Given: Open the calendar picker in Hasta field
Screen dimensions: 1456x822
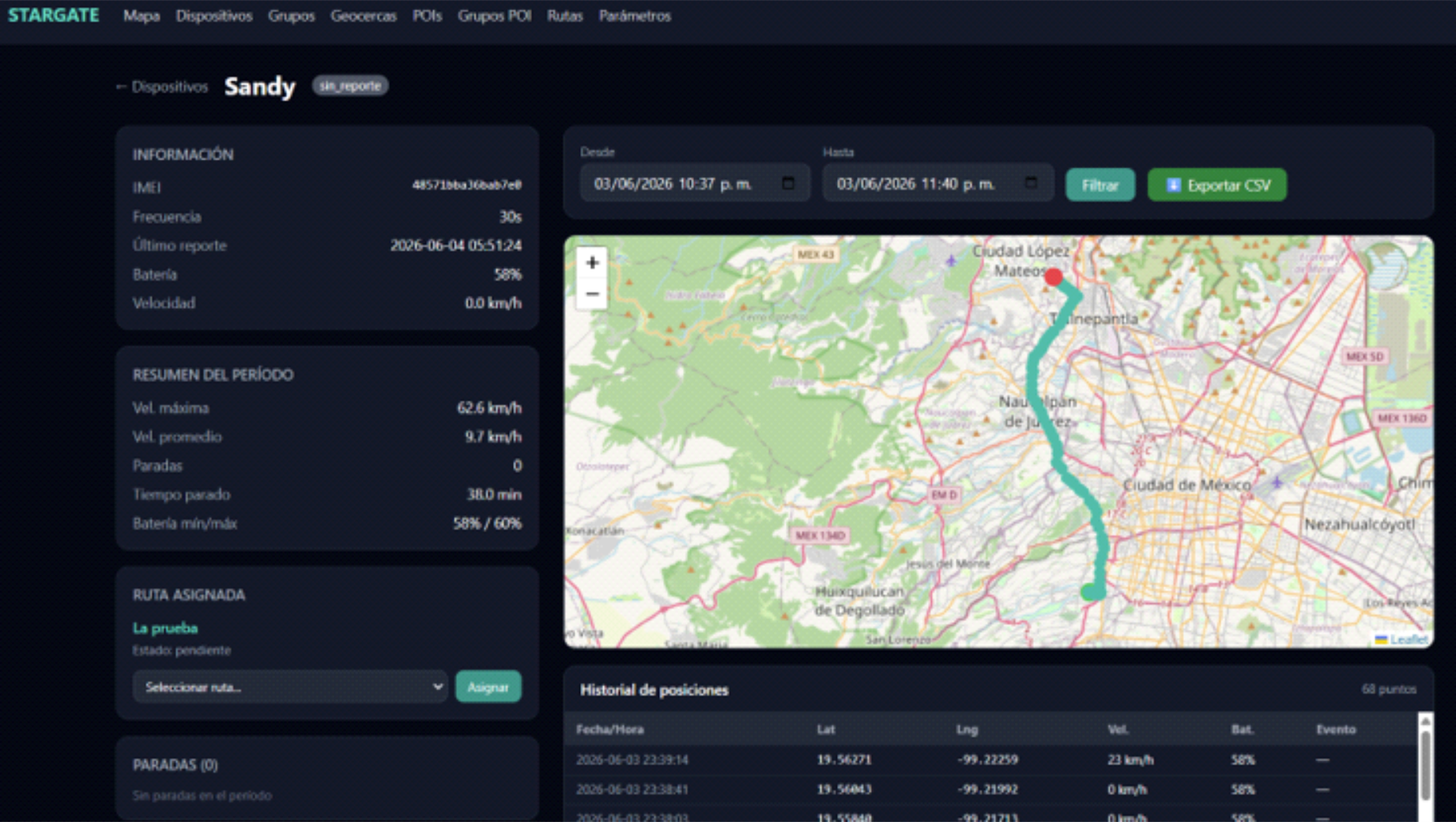Looking at the screenshot, I should [1031, 183].
